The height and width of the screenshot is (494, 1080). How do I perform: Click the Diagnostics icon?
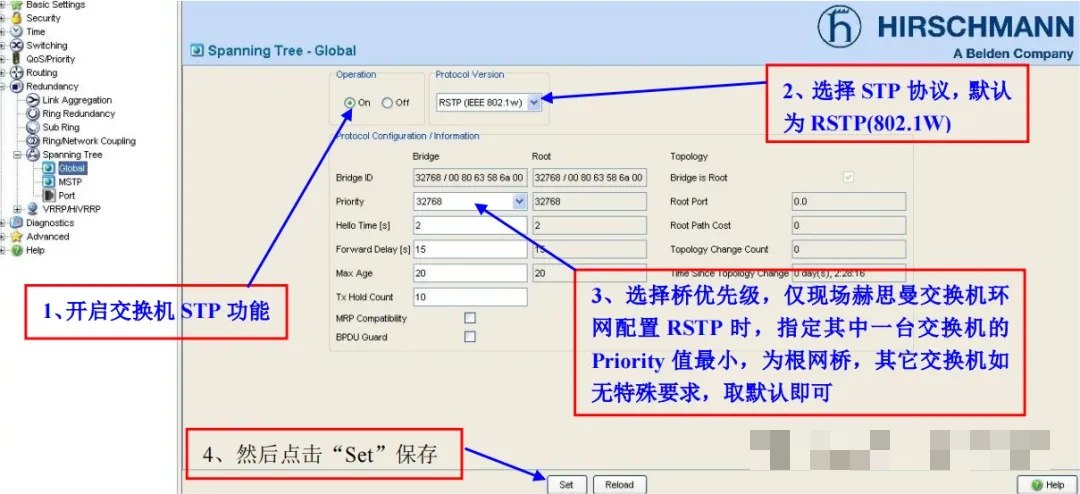[x=17, y=223]
